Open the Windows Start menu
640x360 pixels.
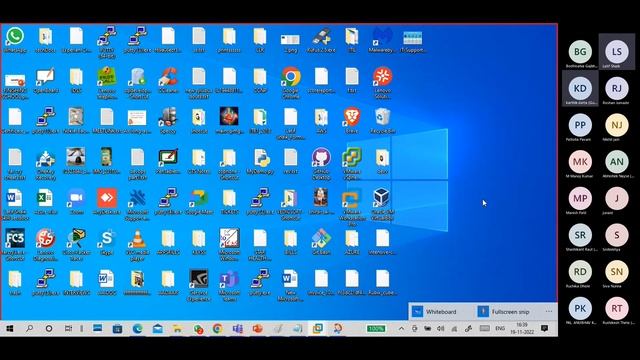click(x=10, y=329)
